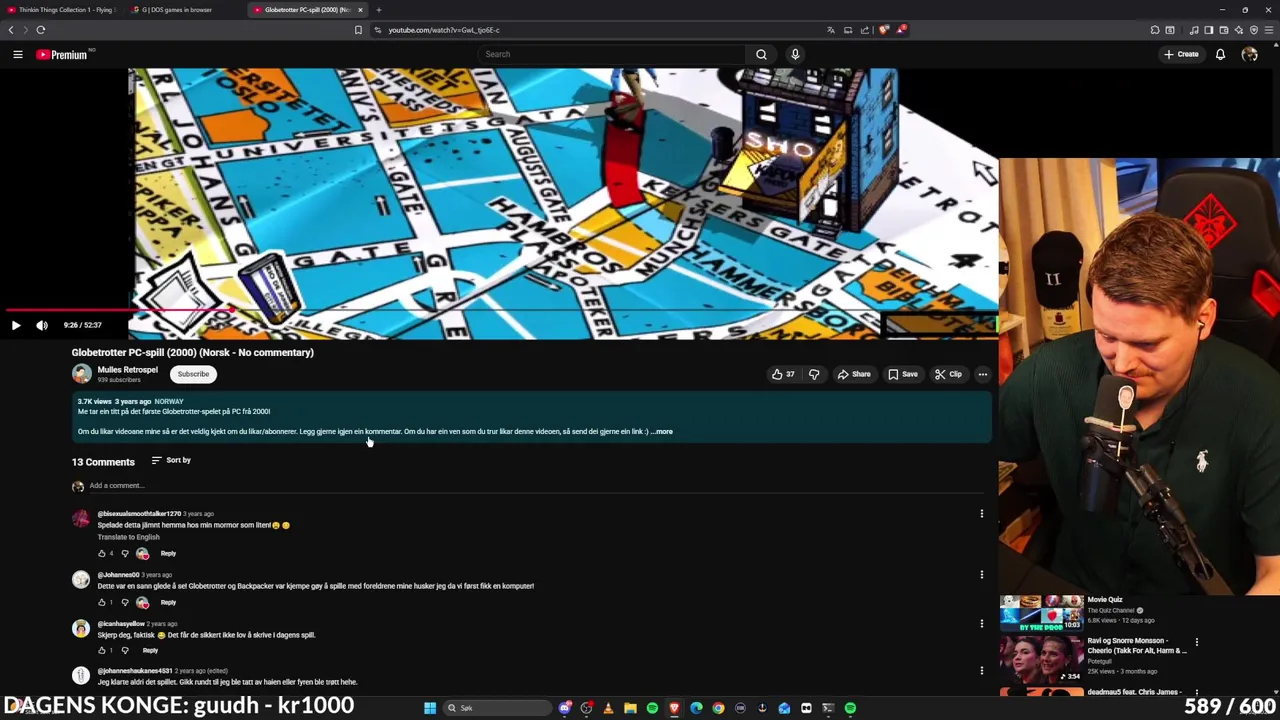This screenshot has width=1280, height=720.
Task: Translate first comment to English
Action: (x=128, y=537)
